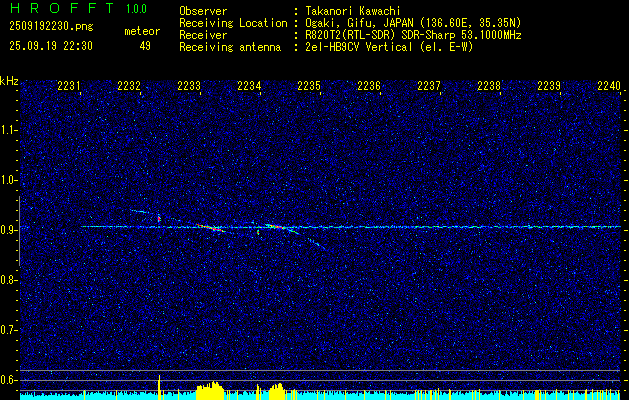The width and height of the screenshot is (629, 400).
Task: Click the kHz axis unit label
Action: 9,81
